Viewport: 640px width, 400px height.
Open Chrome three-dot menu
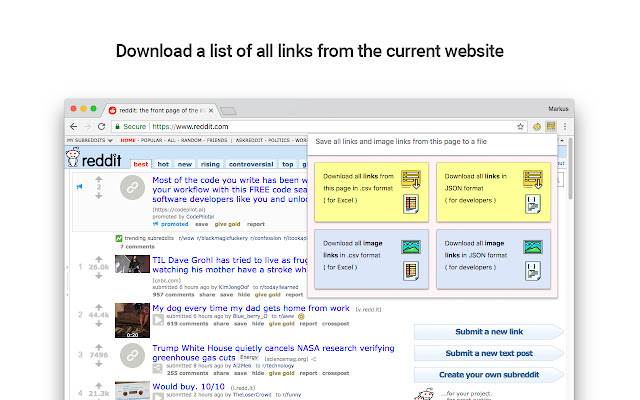pyautogui.click(x=565, y=127)
